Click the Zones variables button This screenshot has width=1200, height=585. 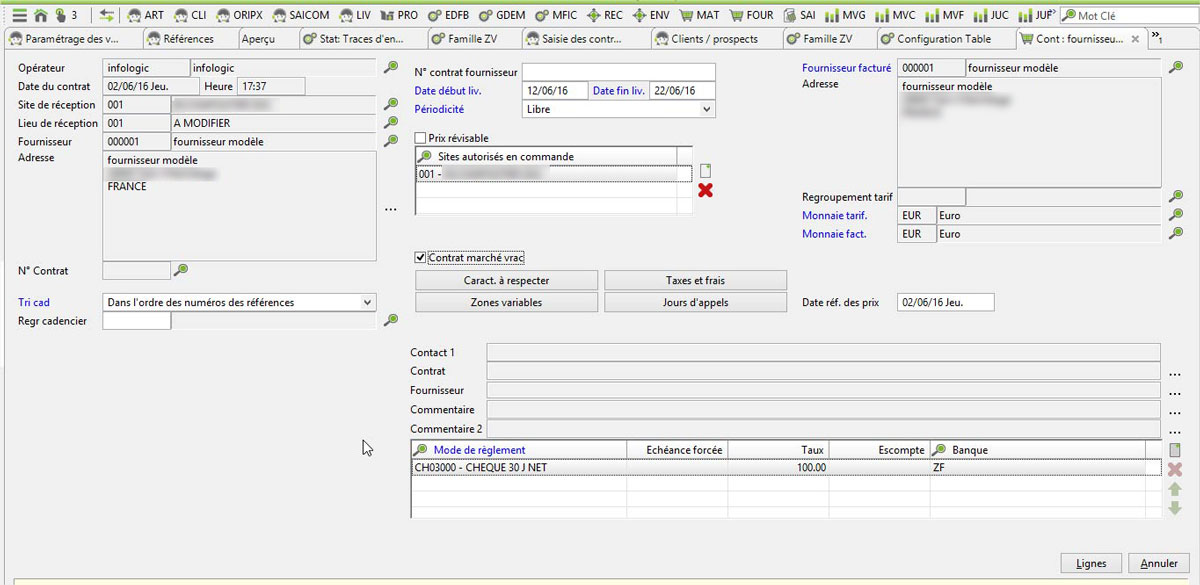(506, 302)
